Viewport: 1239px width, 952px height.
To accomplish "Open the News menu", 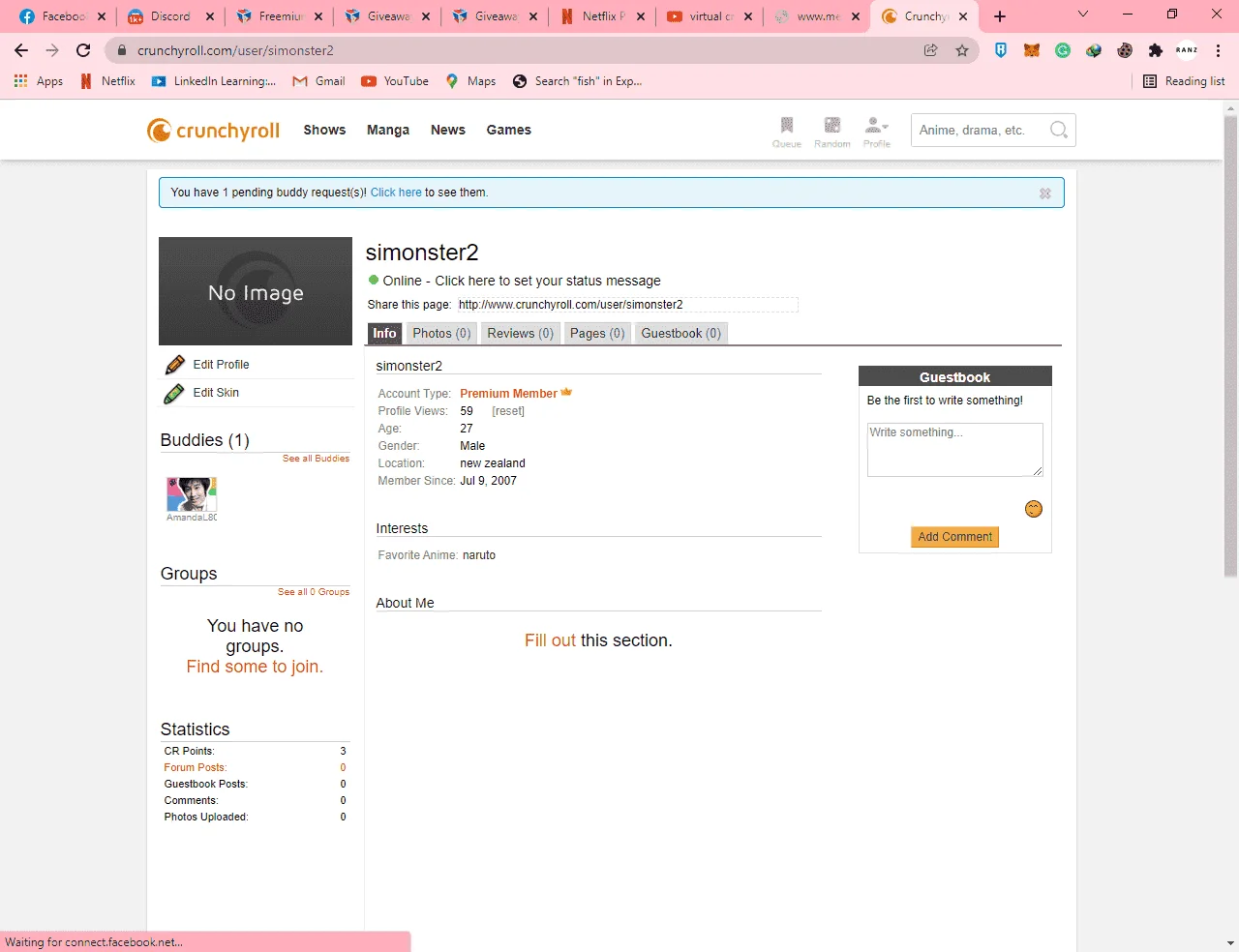I will (448, 130).
